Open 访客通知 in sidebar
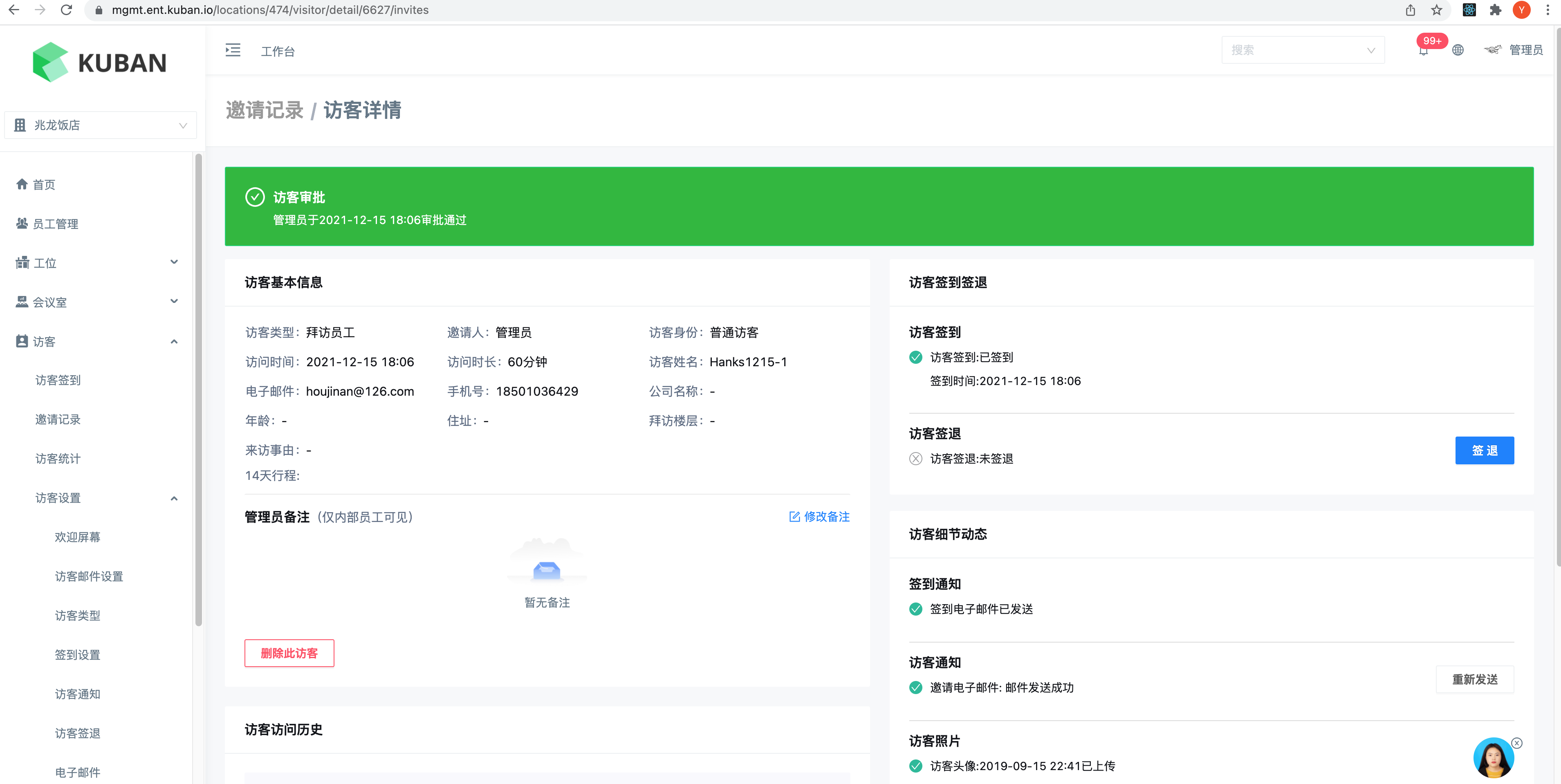Image resolution: width=1561 pixels, height=784 pixels. (x=78, y=694)
